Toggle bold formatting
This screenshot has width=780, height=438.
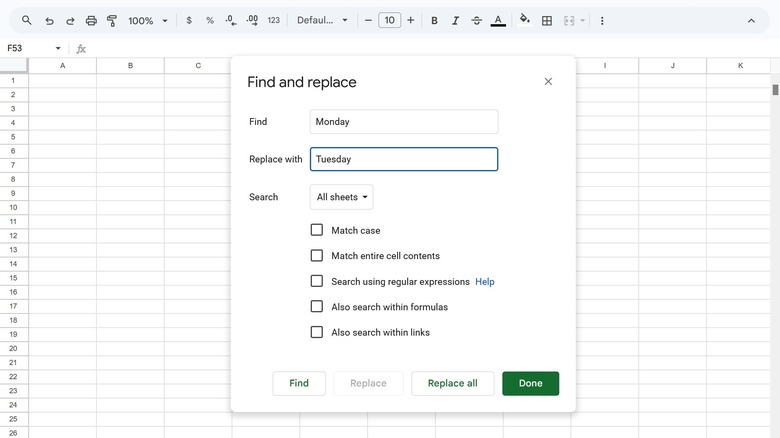434,20
